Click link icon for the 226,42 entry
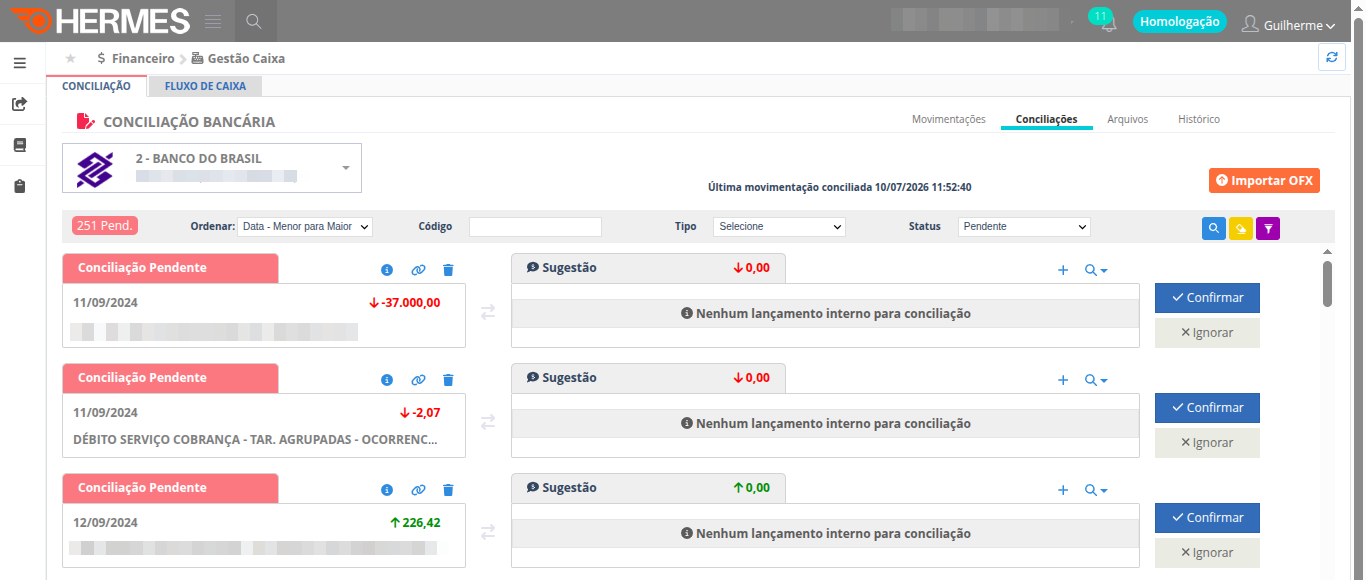Viewport: 1366px width, 580px height. point(418,490)
